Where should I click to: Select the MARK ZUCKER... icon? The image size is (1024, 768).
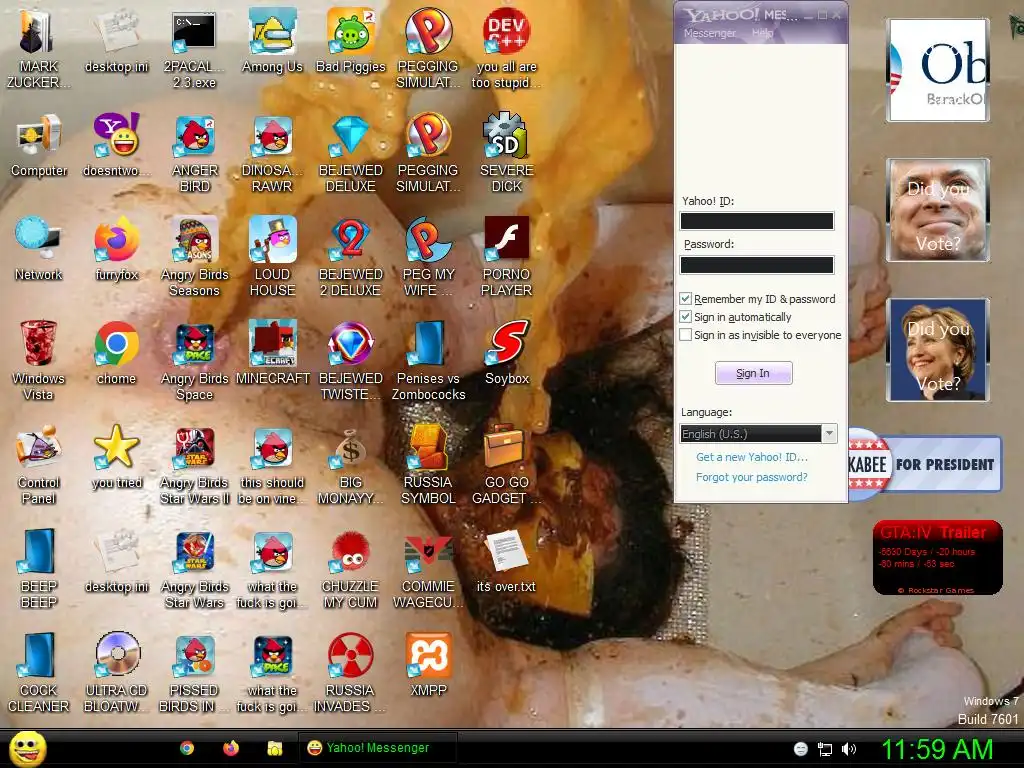point(39,50)
